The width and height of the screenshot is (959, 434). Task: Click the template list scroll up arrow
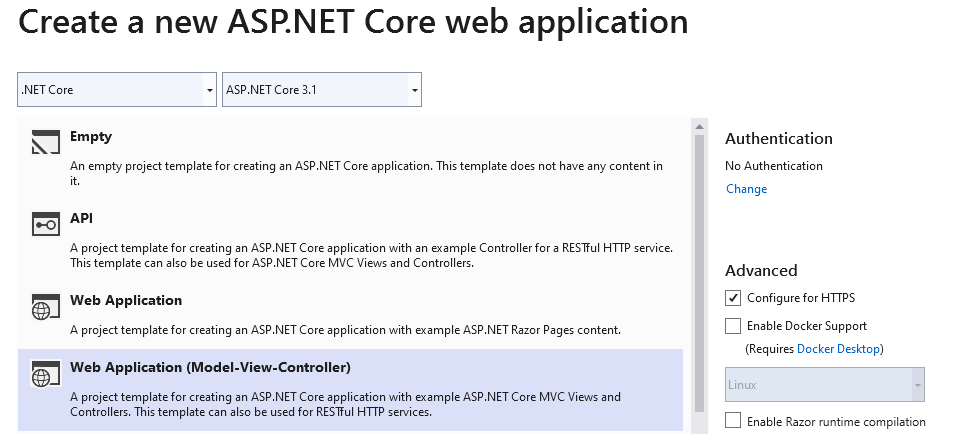coord(699,127)
